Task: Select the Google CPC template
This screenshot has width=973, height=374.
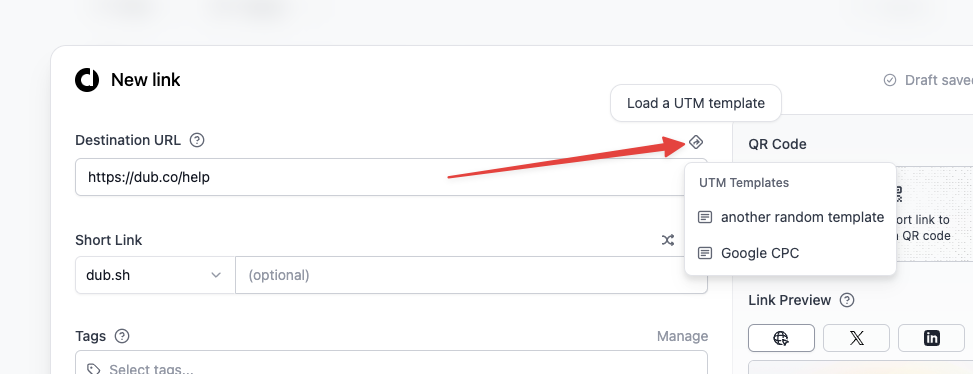Action: click(791, 253)
